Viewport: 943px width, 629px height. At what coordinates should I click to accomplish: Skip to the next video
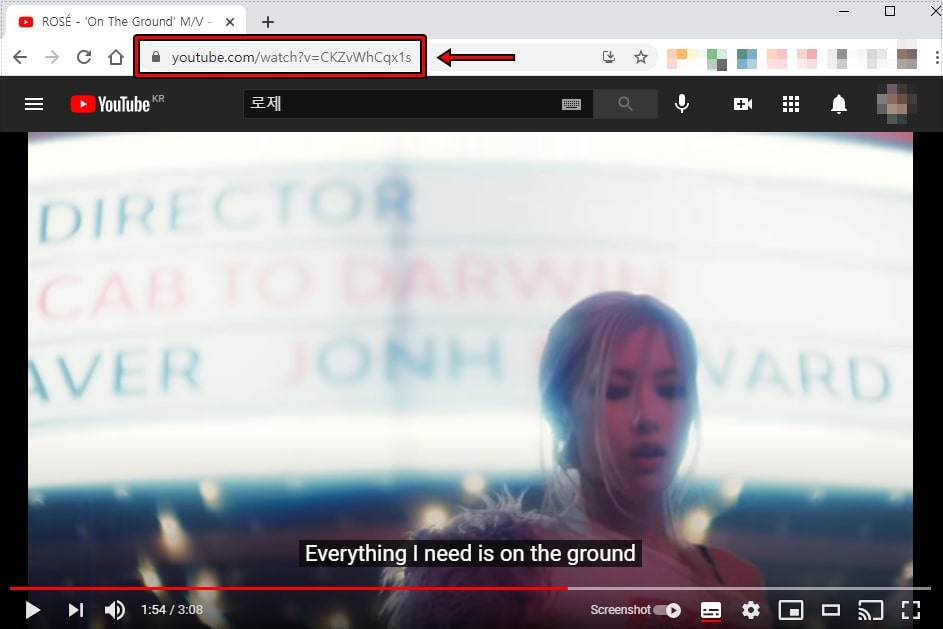point(76,610)
